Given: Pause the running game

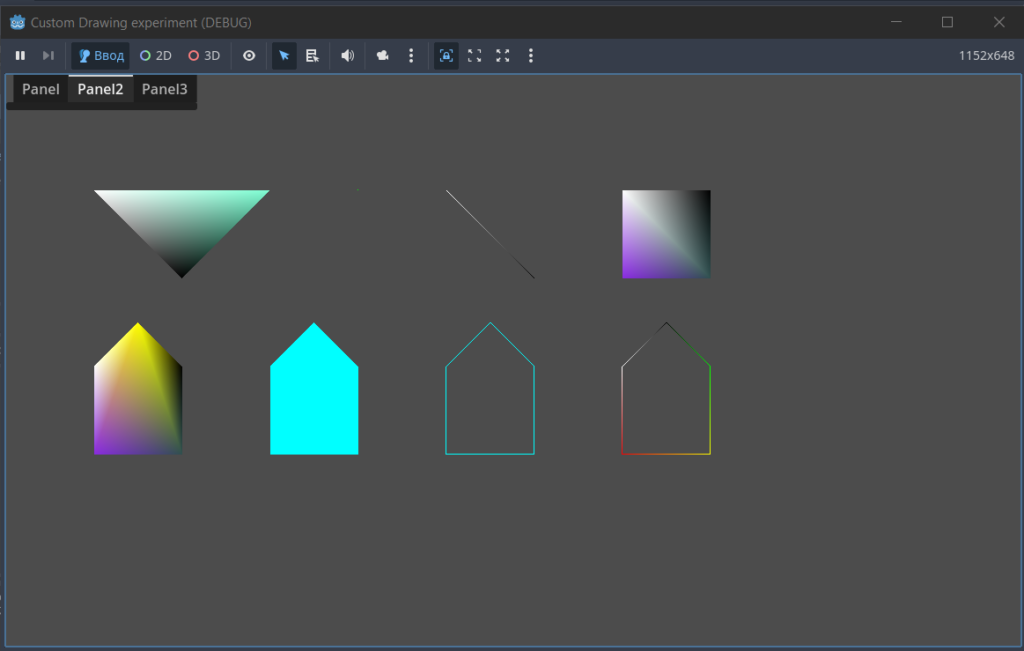Looking at the screenshot, I should [20, 56].
